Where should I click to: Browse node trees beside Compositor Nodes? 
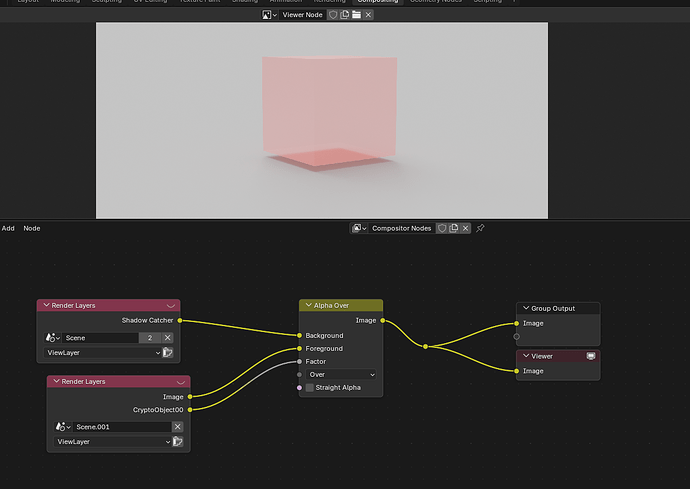[359, 228]
